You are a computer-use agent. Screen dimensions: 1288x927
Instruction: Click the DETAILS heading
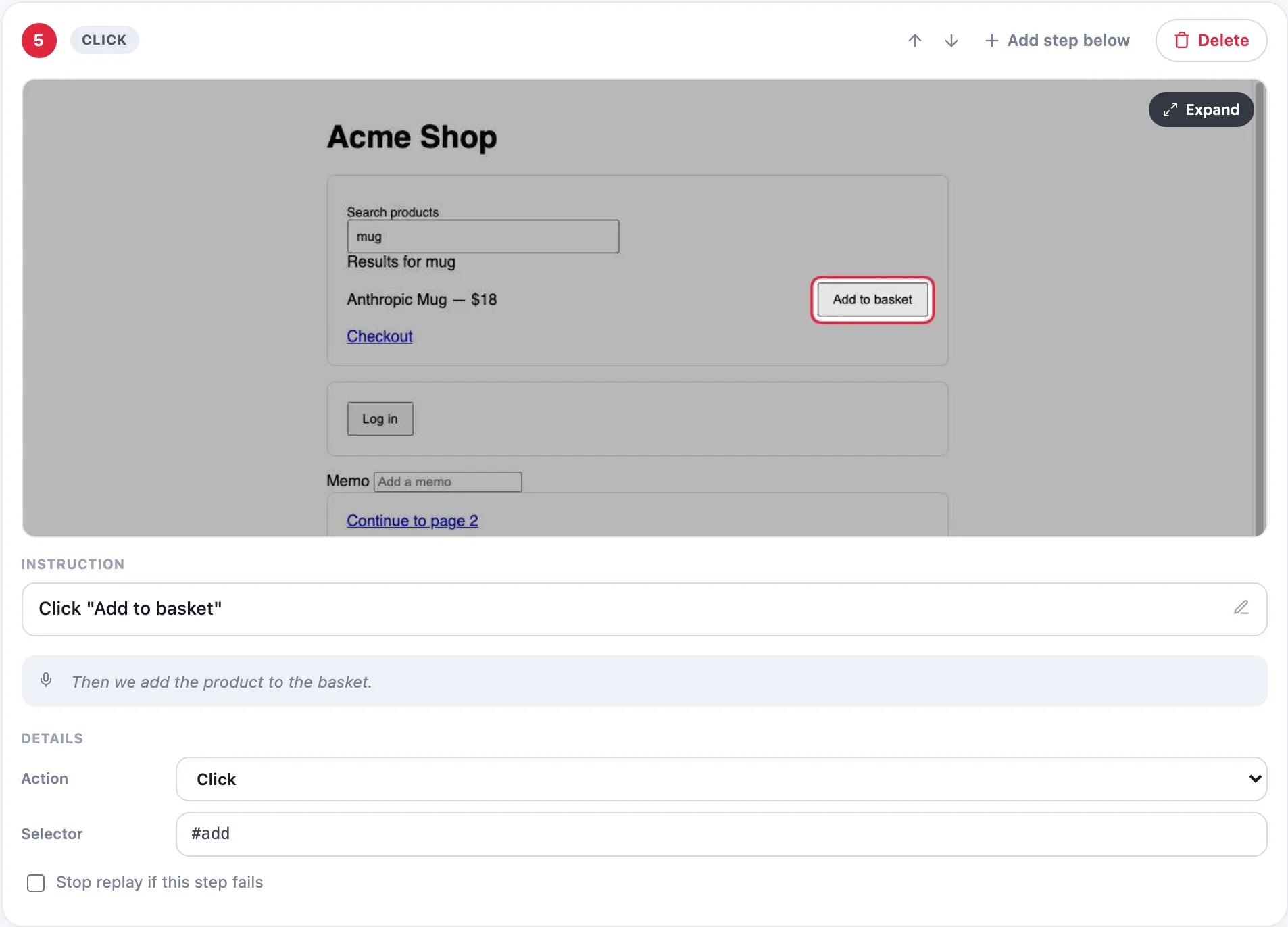click(52, 738)
